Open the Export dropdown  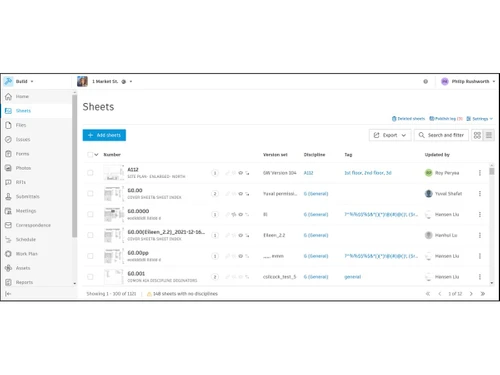[390, 135]
